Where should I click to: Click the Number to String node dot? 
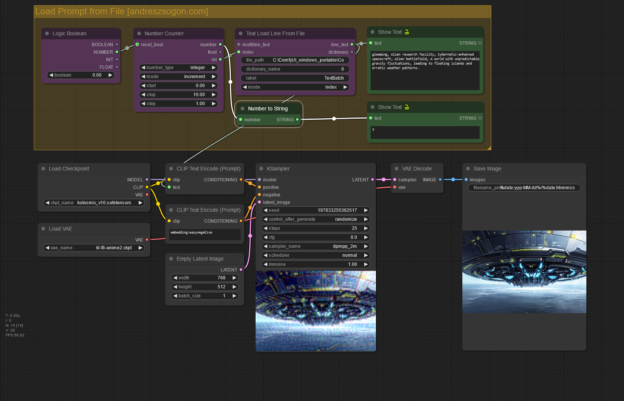(242, 108)
